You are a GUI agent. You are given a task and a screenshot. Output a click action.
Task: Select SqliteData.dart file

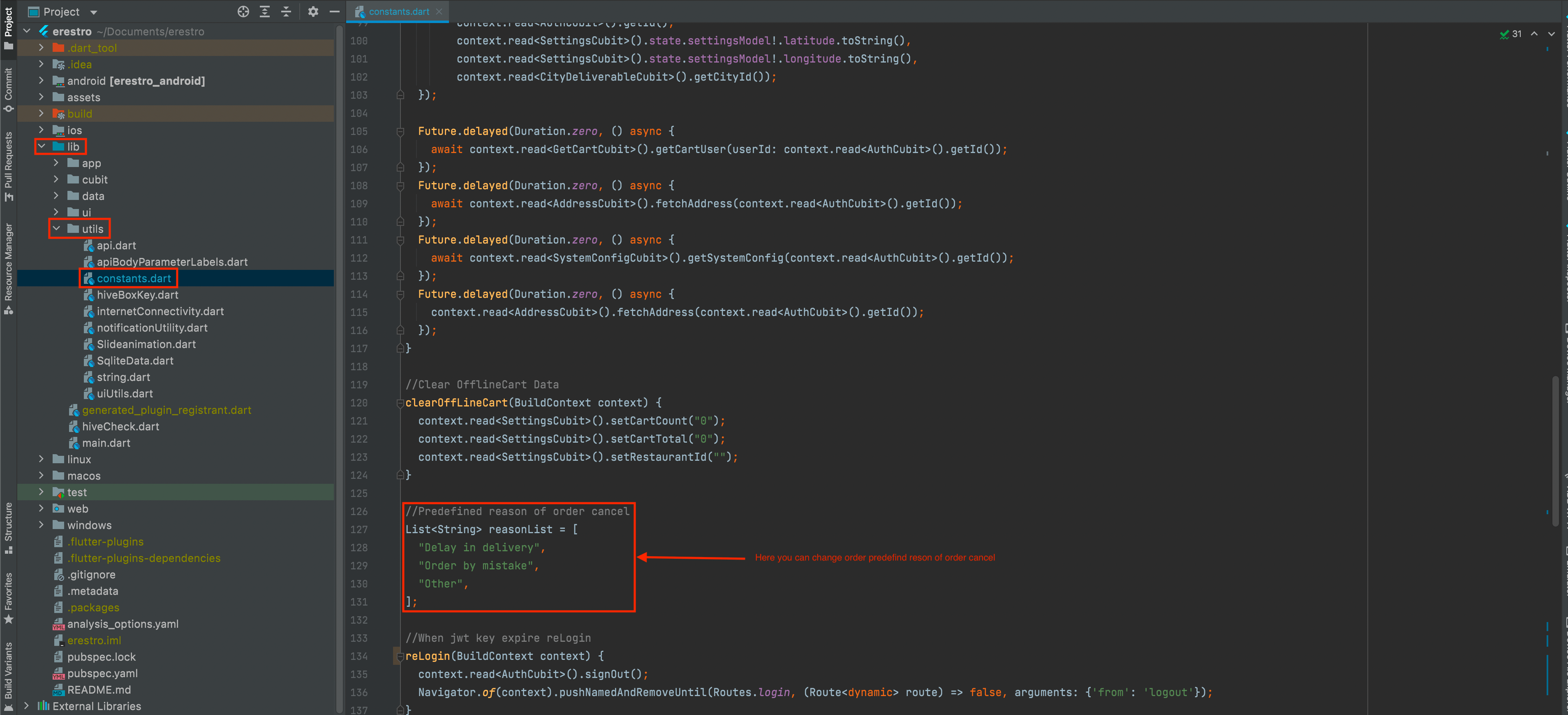[135, 360]
